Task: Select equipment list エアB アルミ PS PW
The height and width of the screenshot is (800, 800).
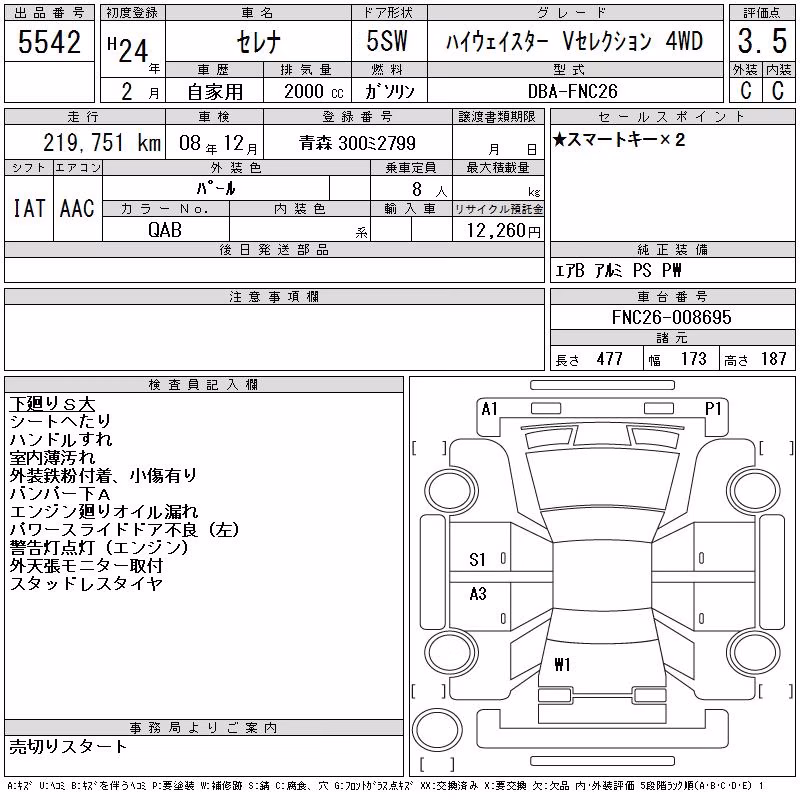Action: (x=618, y=270)
